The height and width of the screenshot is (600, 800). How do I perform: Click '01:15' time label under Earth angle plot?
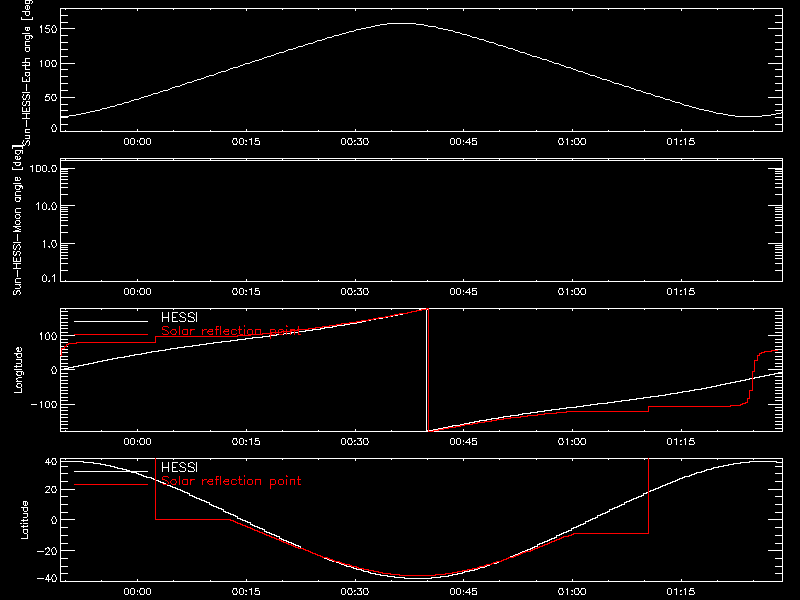pos(681,142)
